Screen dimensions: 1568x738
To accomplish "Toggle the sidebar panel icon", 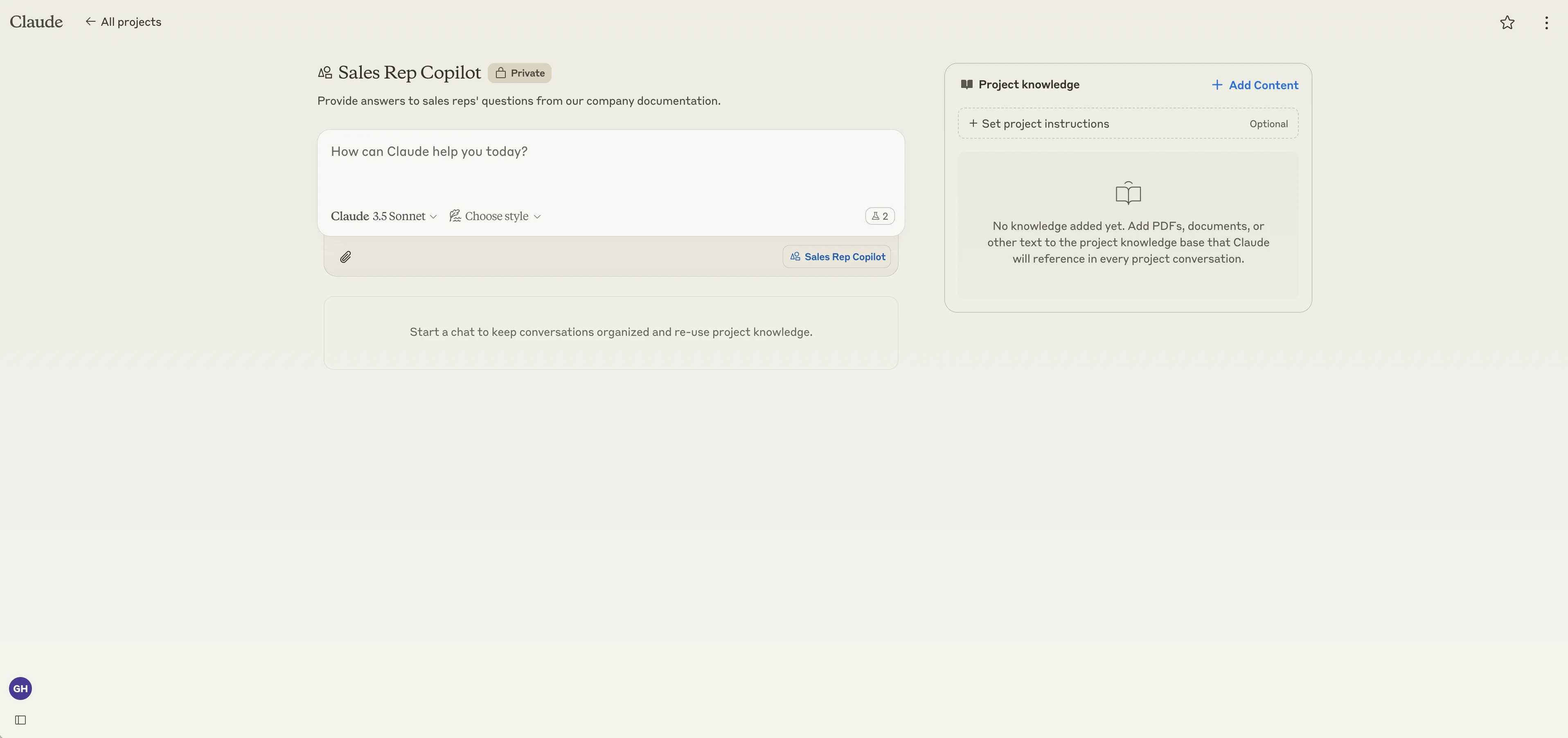I will coord(20,720).
